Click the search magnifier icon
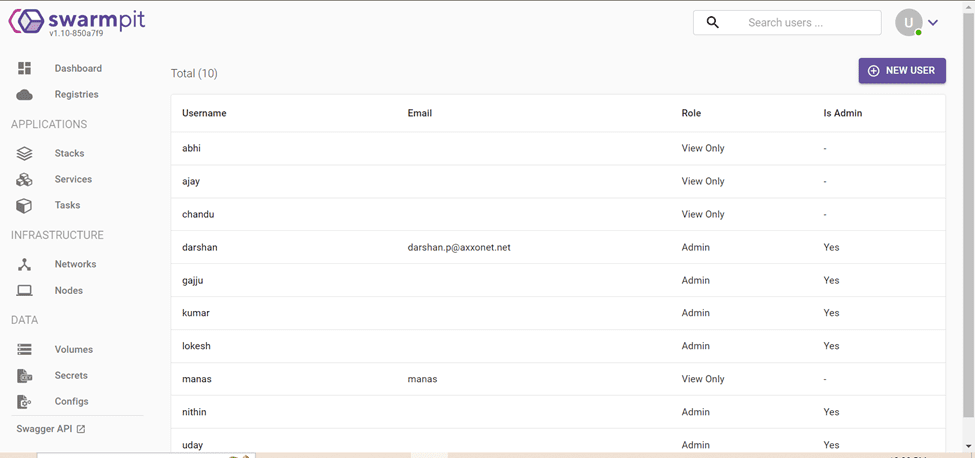Viewport: 975px width, 458px height. pos(712,22)
